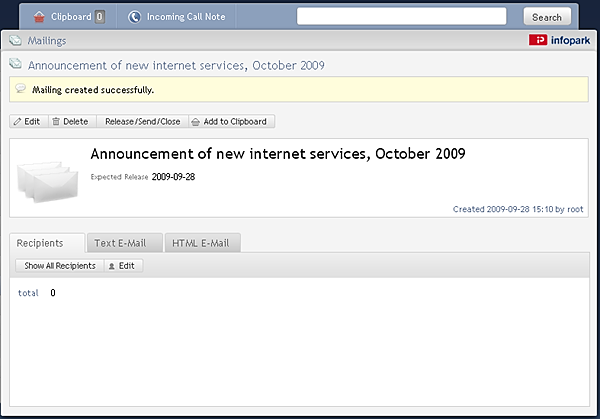Click the basket icon on Add to Clipboard
The height and width of the screenshot is (419, 600).
point(196,122)
